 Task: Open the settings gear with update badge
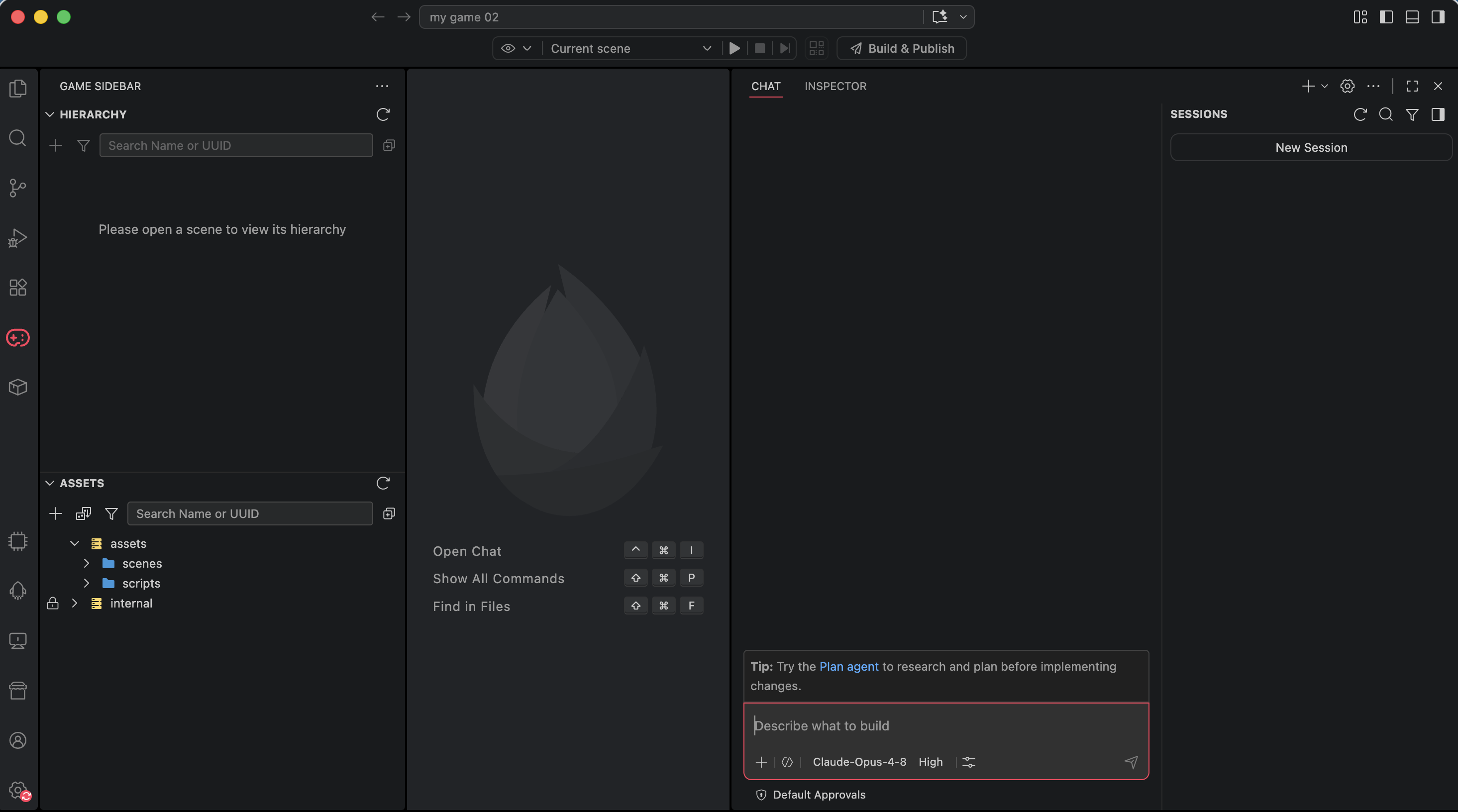click(x=19, y=791)
